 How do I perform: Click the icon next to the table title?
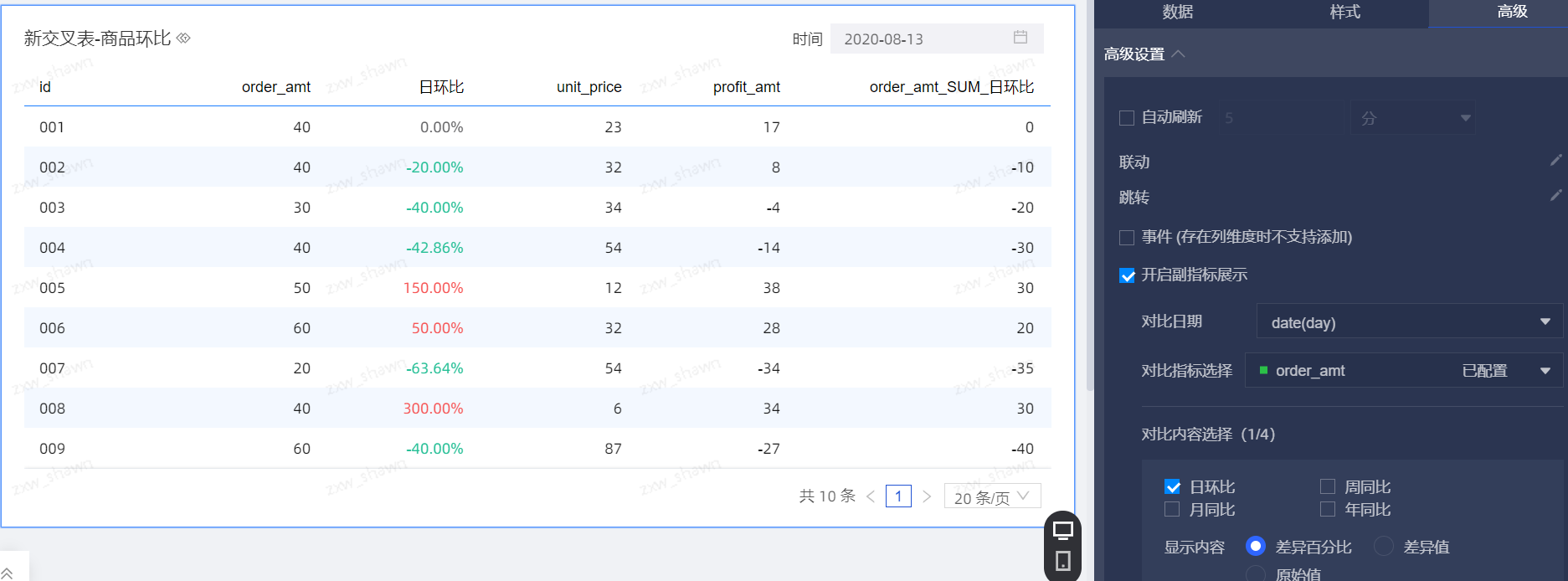point(183,39)
